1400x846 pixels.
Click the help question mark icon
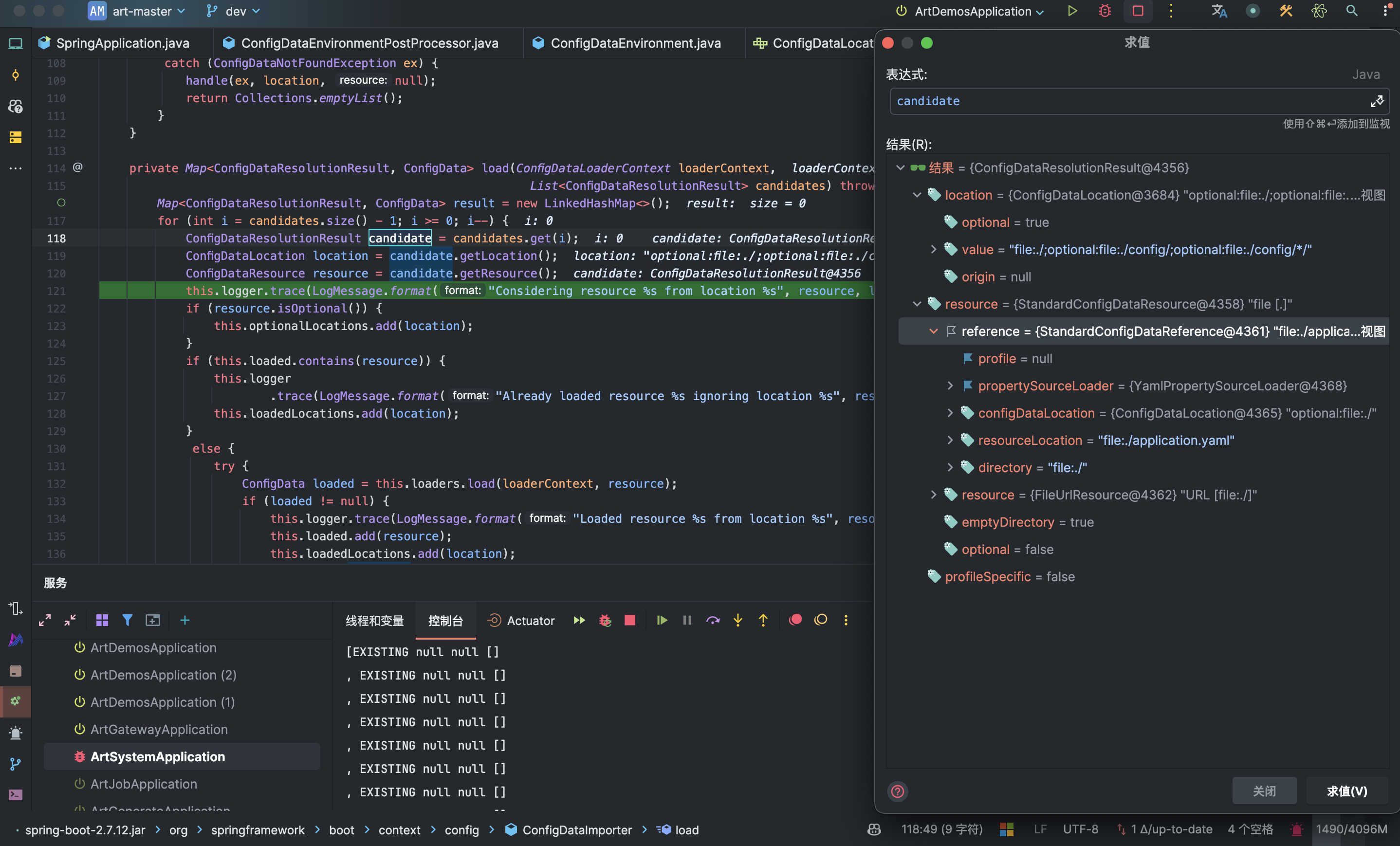pos(897,791)
